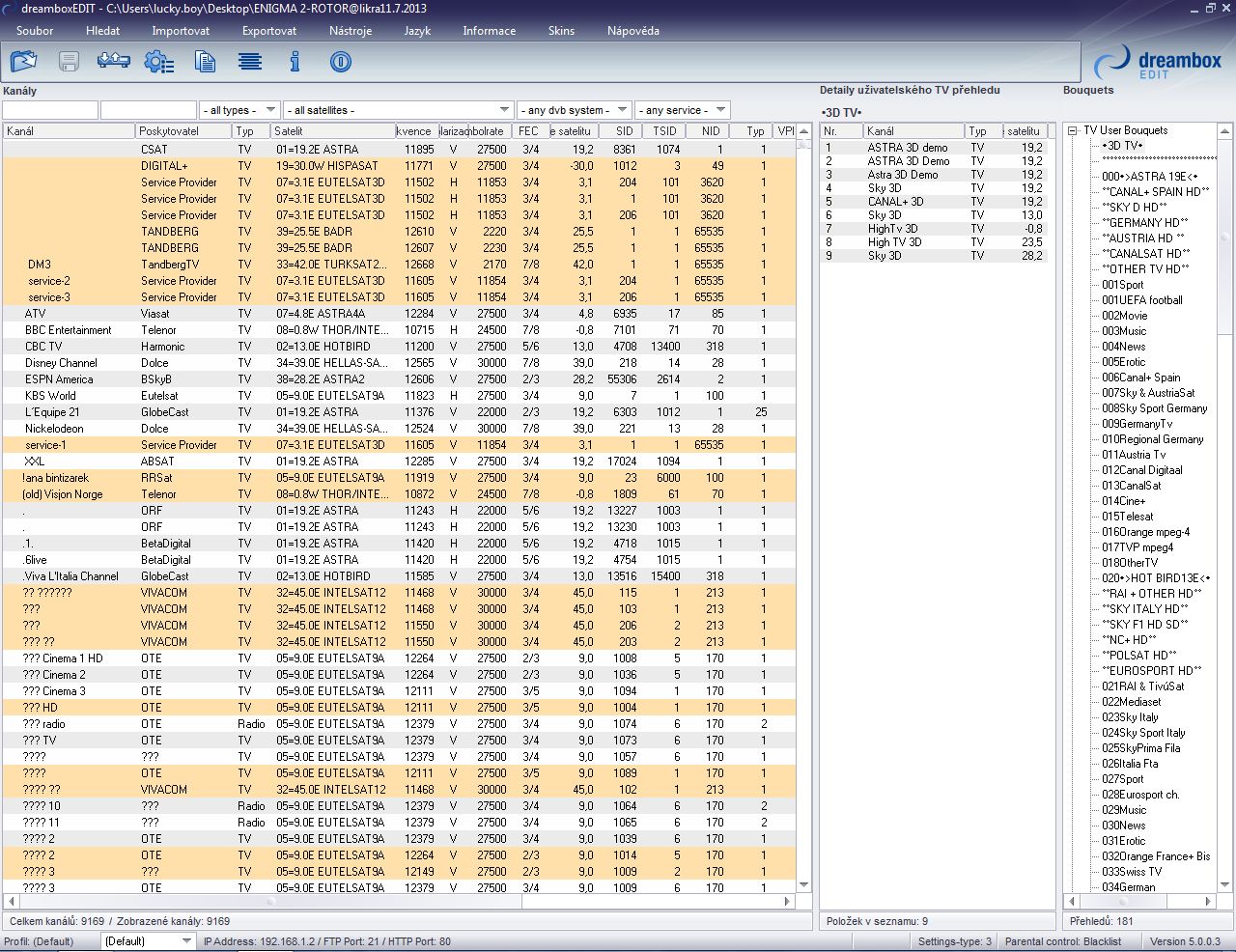Select the Disney Channel row
This screenshot has width=1236, height=952.
(399, 363)
